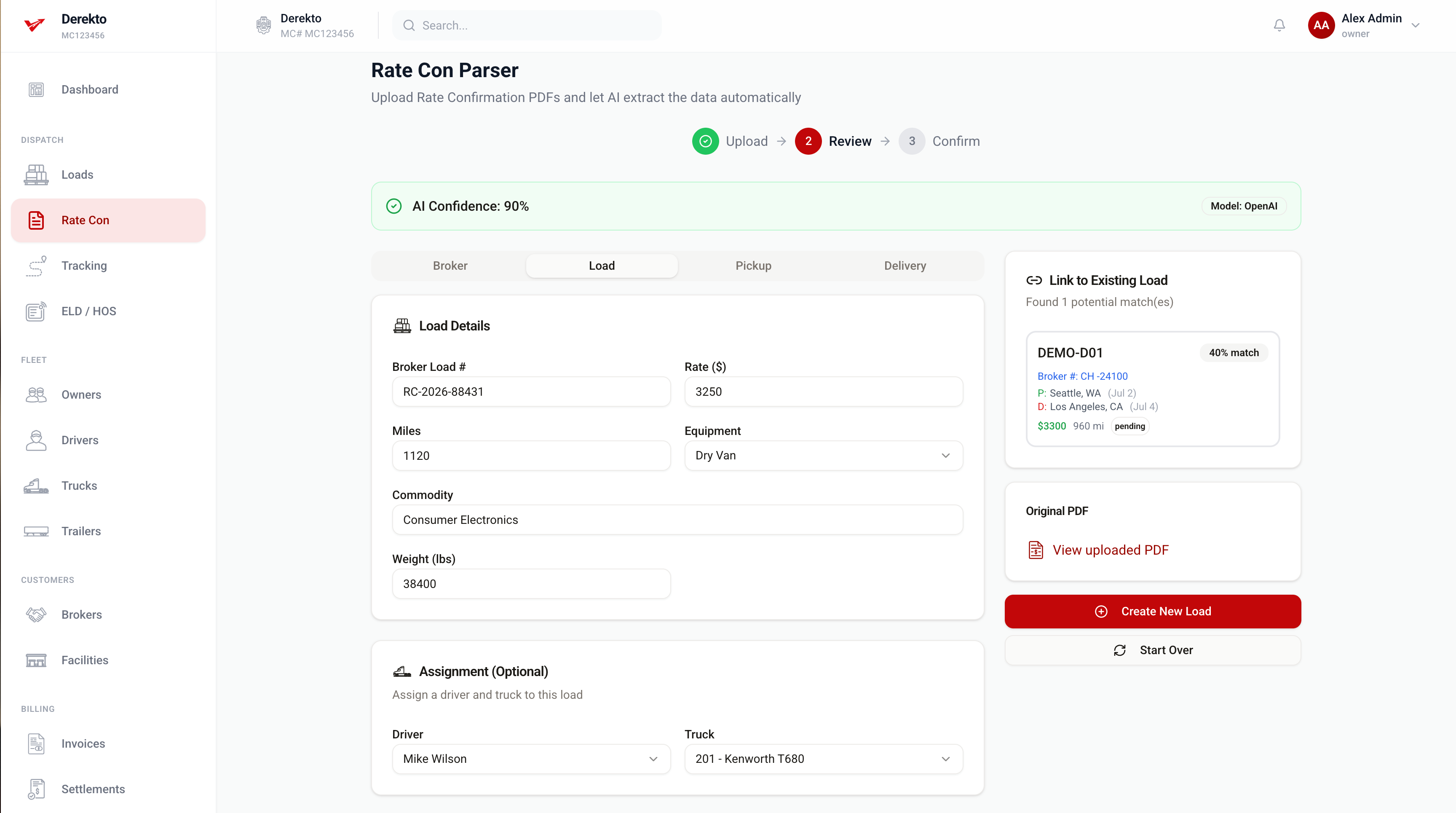The width and height of the screenshot is (1456, 813).
Task: Open notifications bell icon
Action: [1279, 25]
